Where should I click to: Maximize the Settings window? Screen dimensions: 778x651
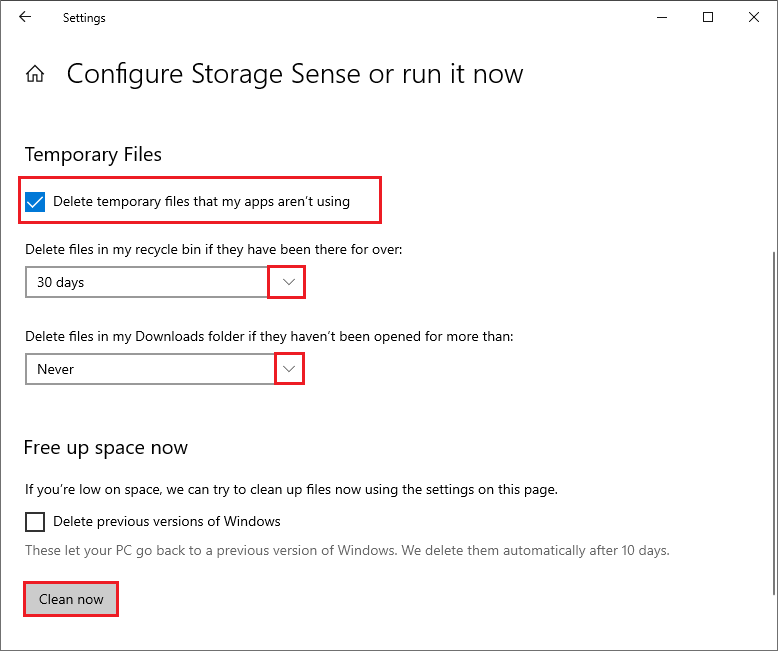pos(708,17)
